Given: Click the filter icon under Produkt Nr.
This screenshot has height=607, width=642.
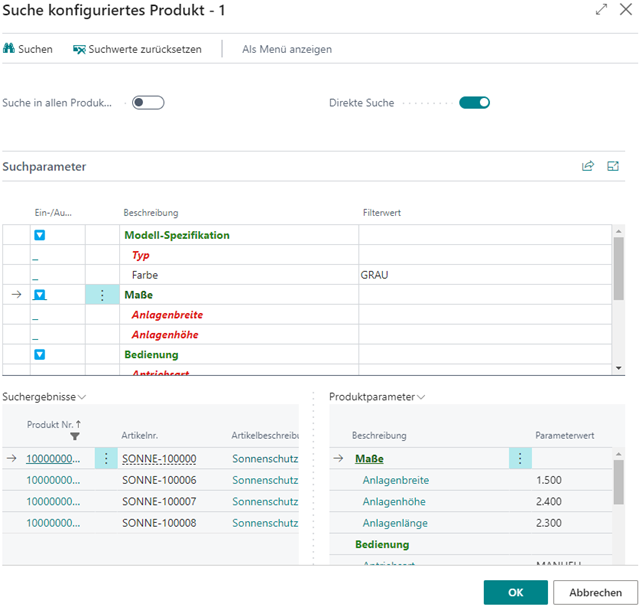Looking at the screenshot, I should 74,437.
